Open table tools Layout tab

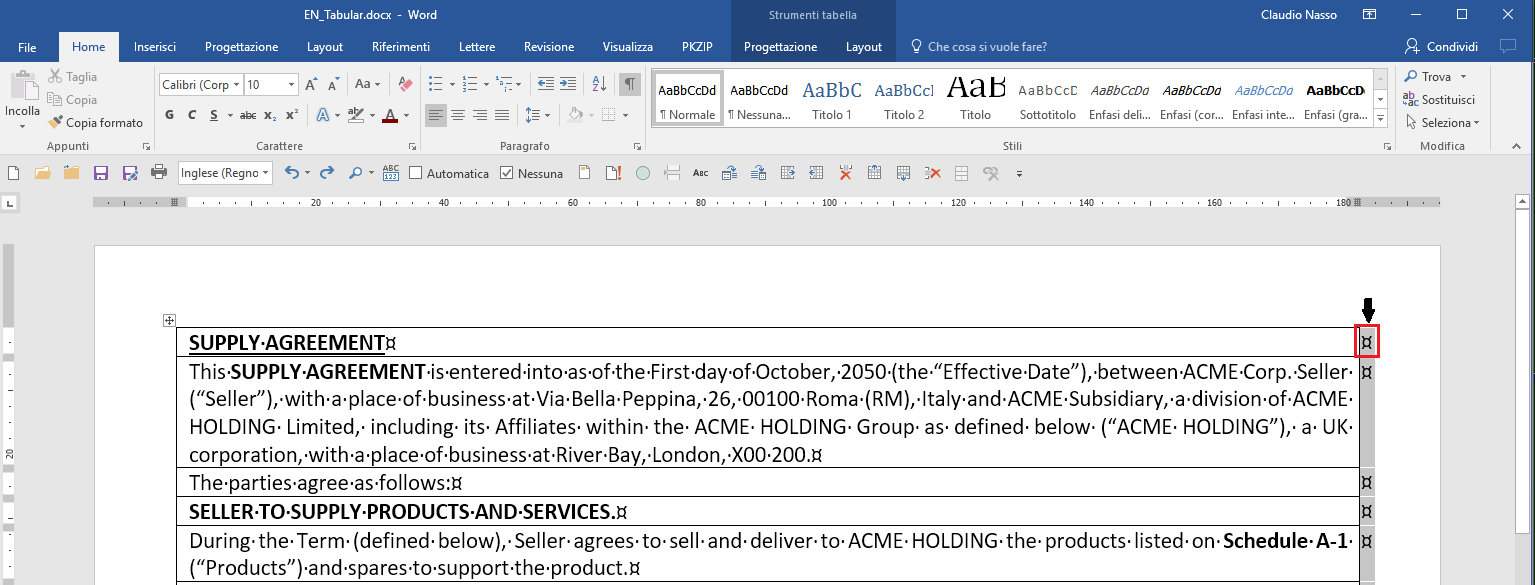(864, 47)
